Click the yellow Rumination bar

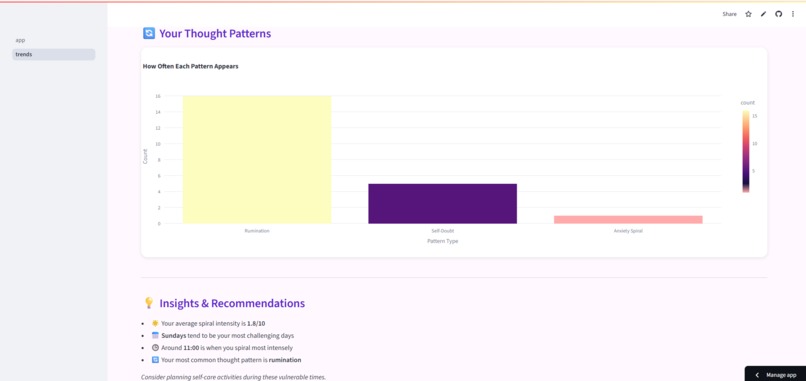257,159
